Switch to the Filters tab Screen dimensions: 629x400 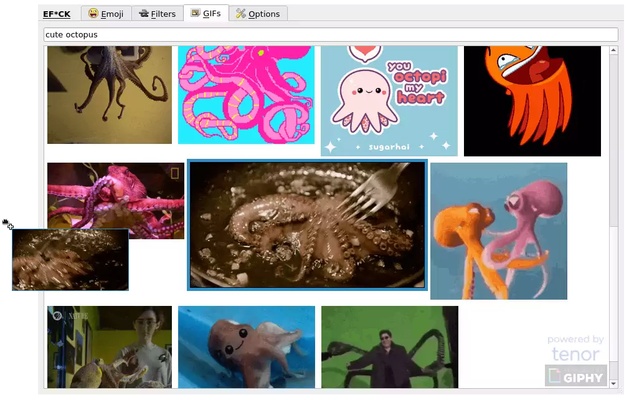(157, 14)
